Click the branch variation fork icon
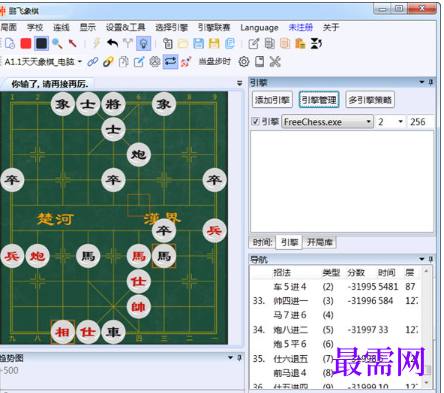Viewport: 444px width, 393px height. click(x=128, y=43)
